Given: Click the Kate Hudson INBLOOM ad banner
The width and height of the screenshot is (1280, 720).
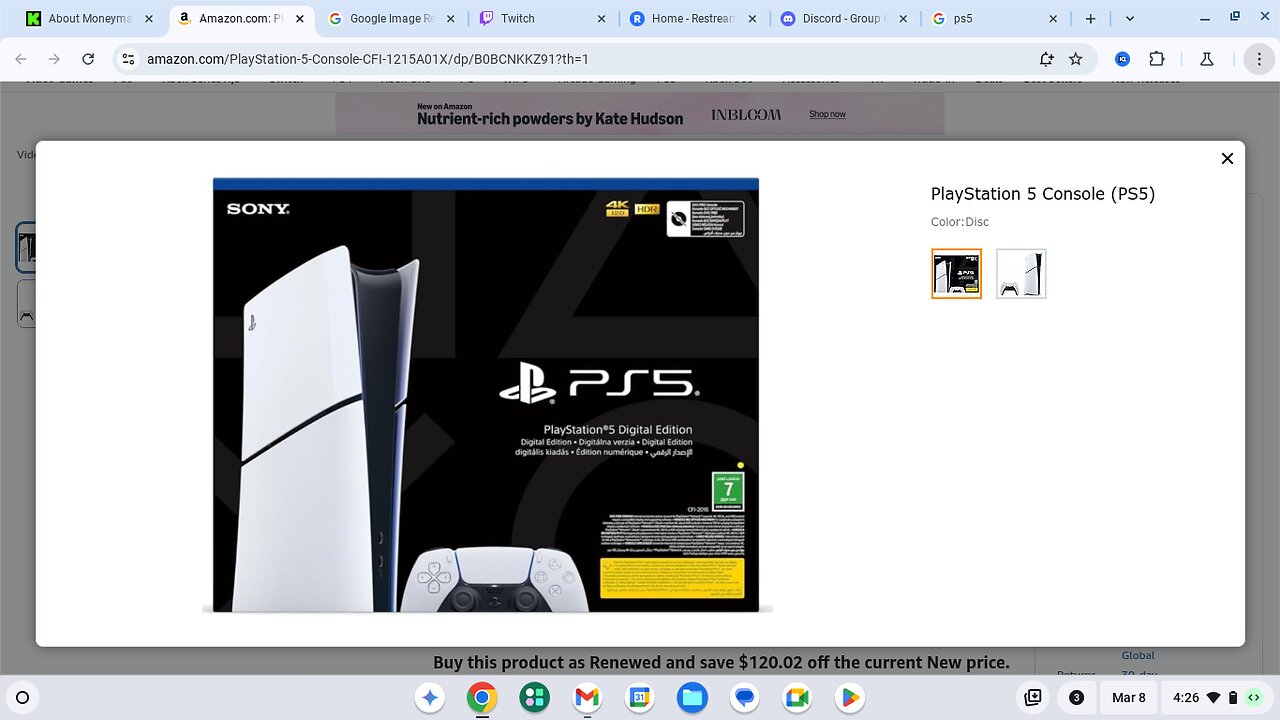Looking at the screenshot, I should (640, 114).
